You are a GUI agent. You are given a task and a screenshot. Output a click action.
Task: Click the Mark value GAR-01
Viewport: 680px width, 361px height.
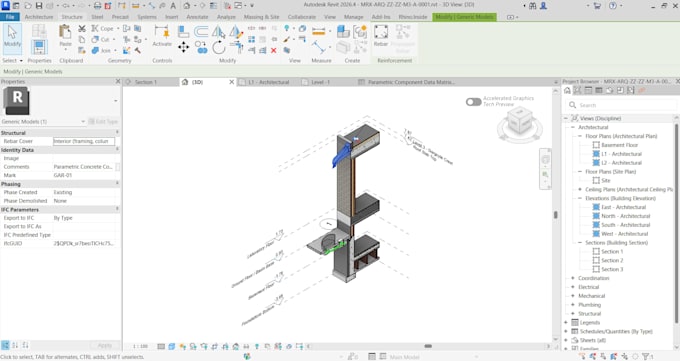[x=84, y=175]
